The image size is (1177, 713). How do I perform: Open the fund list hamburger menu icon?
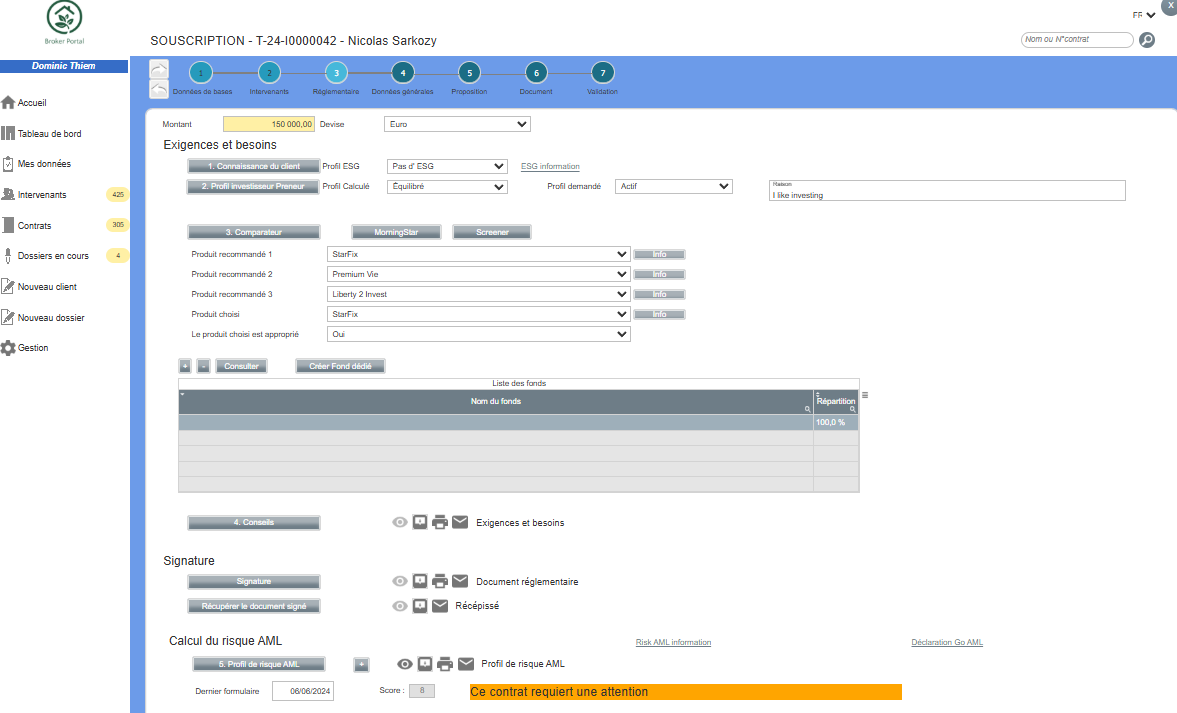click(865, 395)
